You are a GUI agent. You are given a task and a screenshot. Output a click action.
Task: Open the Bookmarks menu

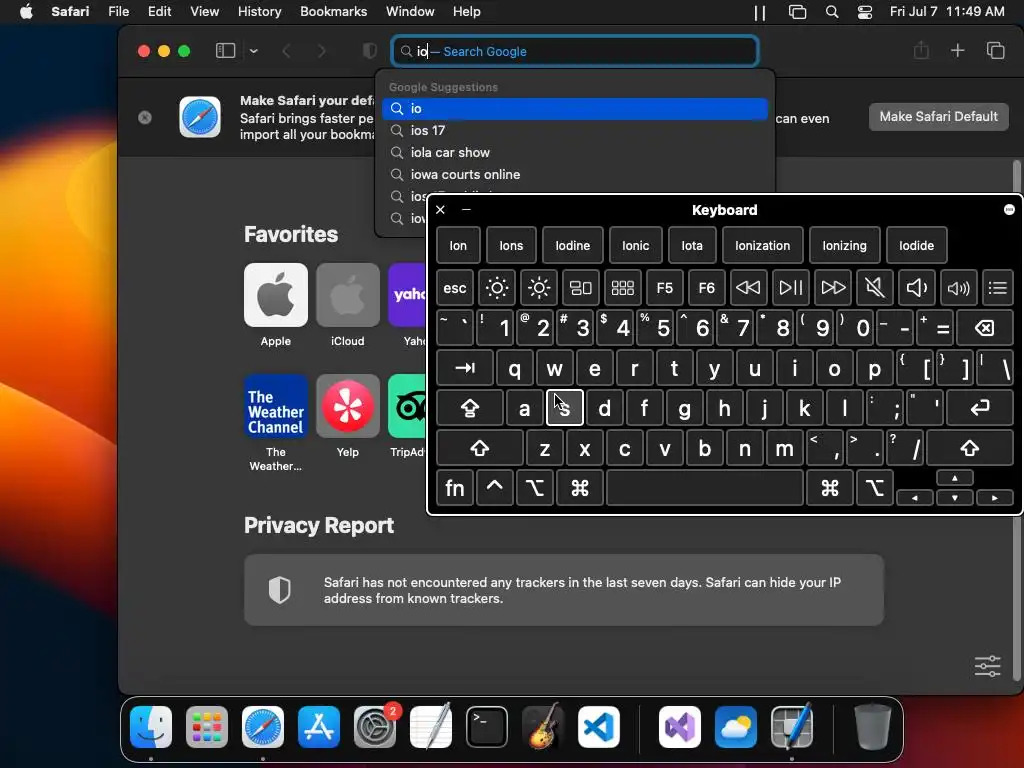tap(333, 11)
